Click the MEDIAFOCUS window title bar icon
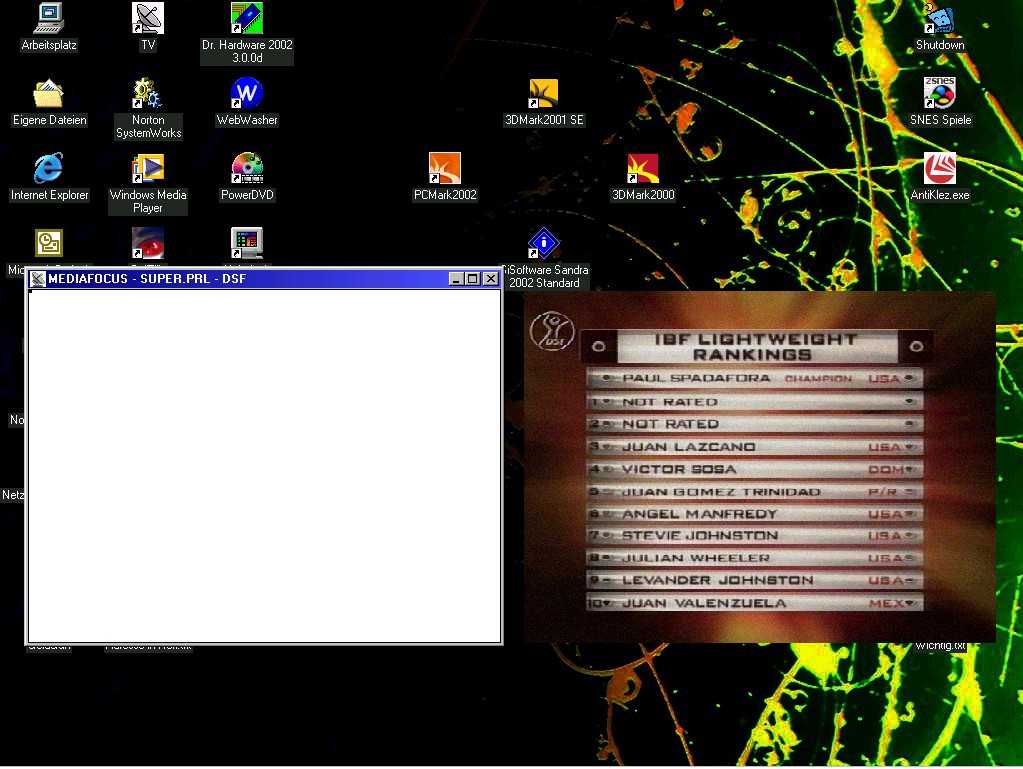The height and width of the screenshot is (769, 1023). click(x=38, y=279)
